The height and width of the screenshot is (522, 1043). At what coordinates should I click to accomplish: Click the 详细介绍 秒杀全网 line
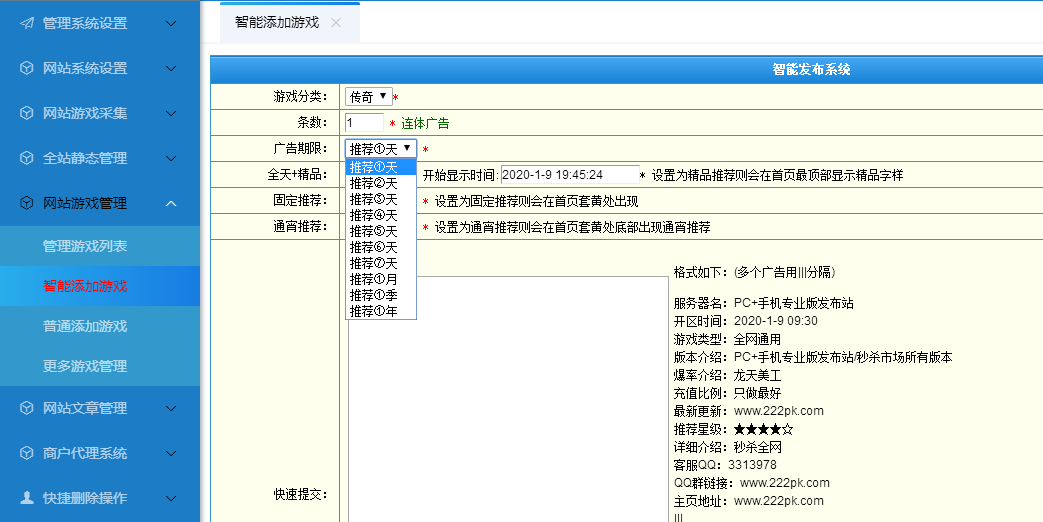click(727, 447)
